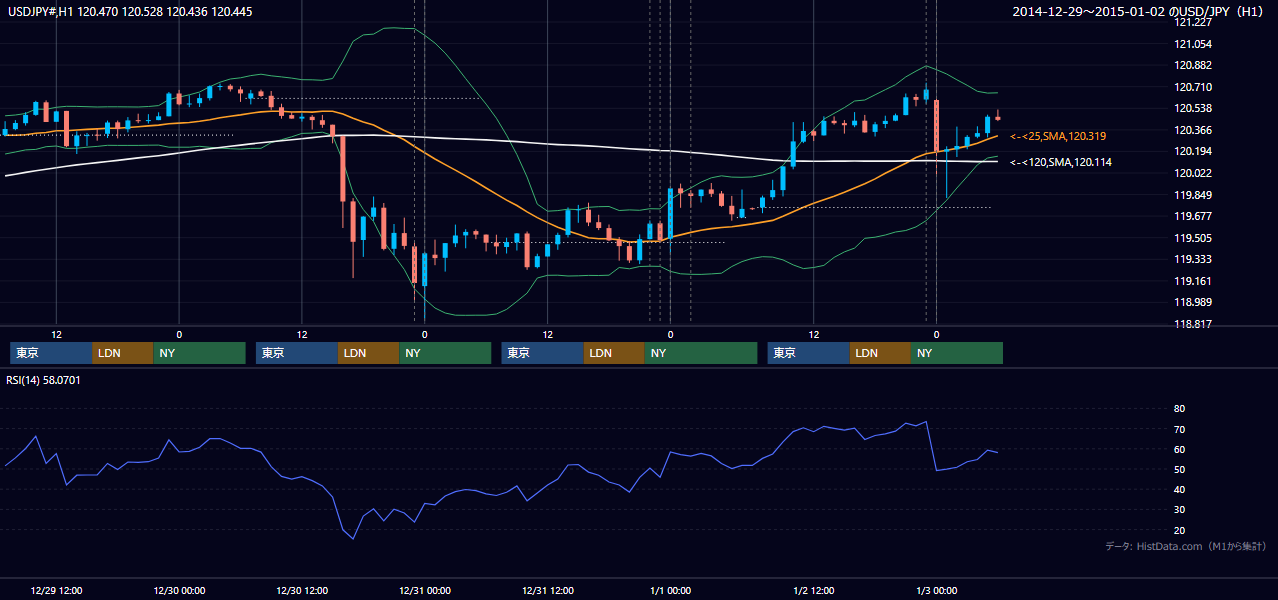This screenshot has height=600, width=1278.
Task: Select the RSI 80 level label
Action: (1179, 409)
